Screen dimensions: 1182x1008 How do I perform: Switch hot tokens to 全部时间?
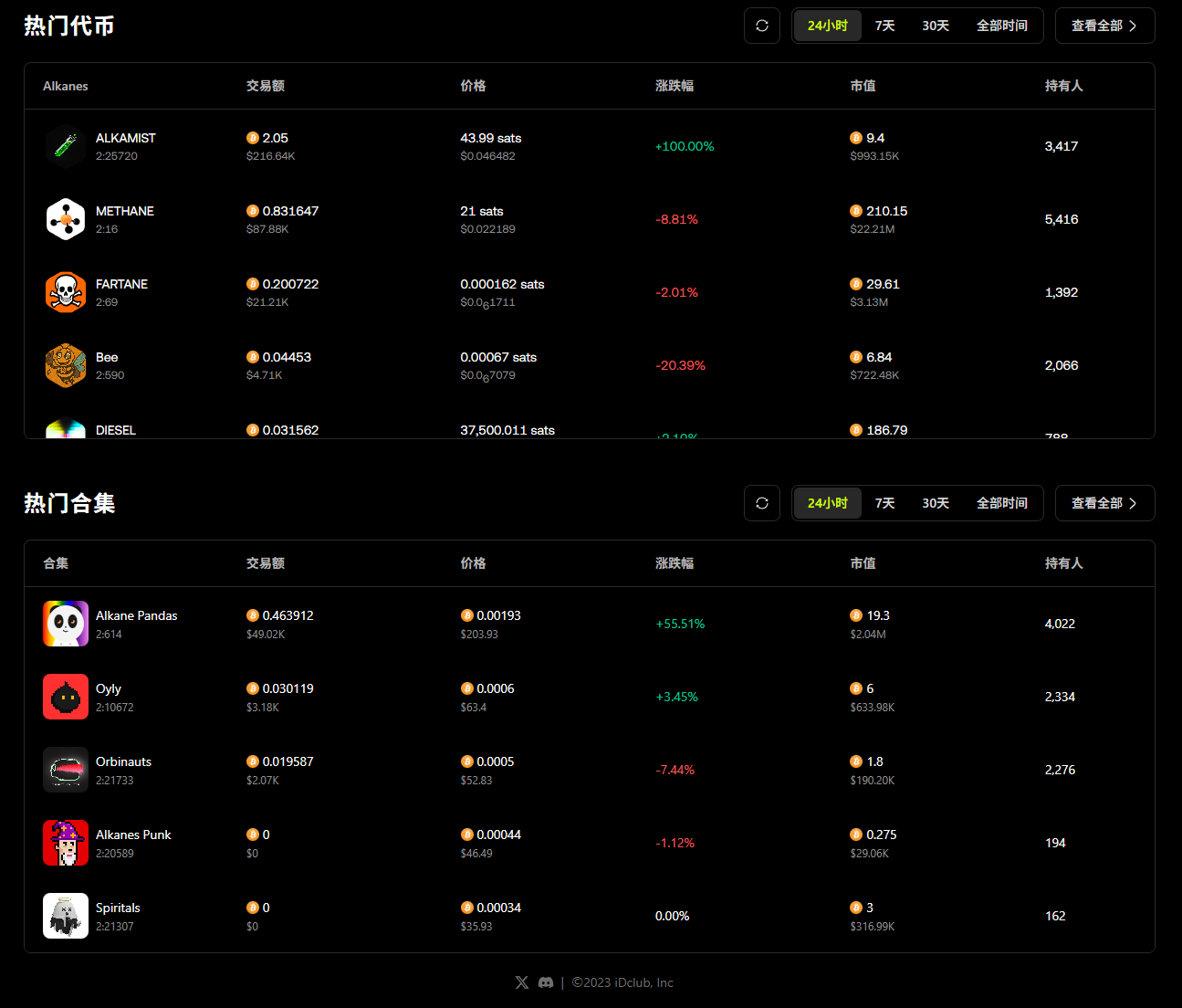tap(1001, 26)
